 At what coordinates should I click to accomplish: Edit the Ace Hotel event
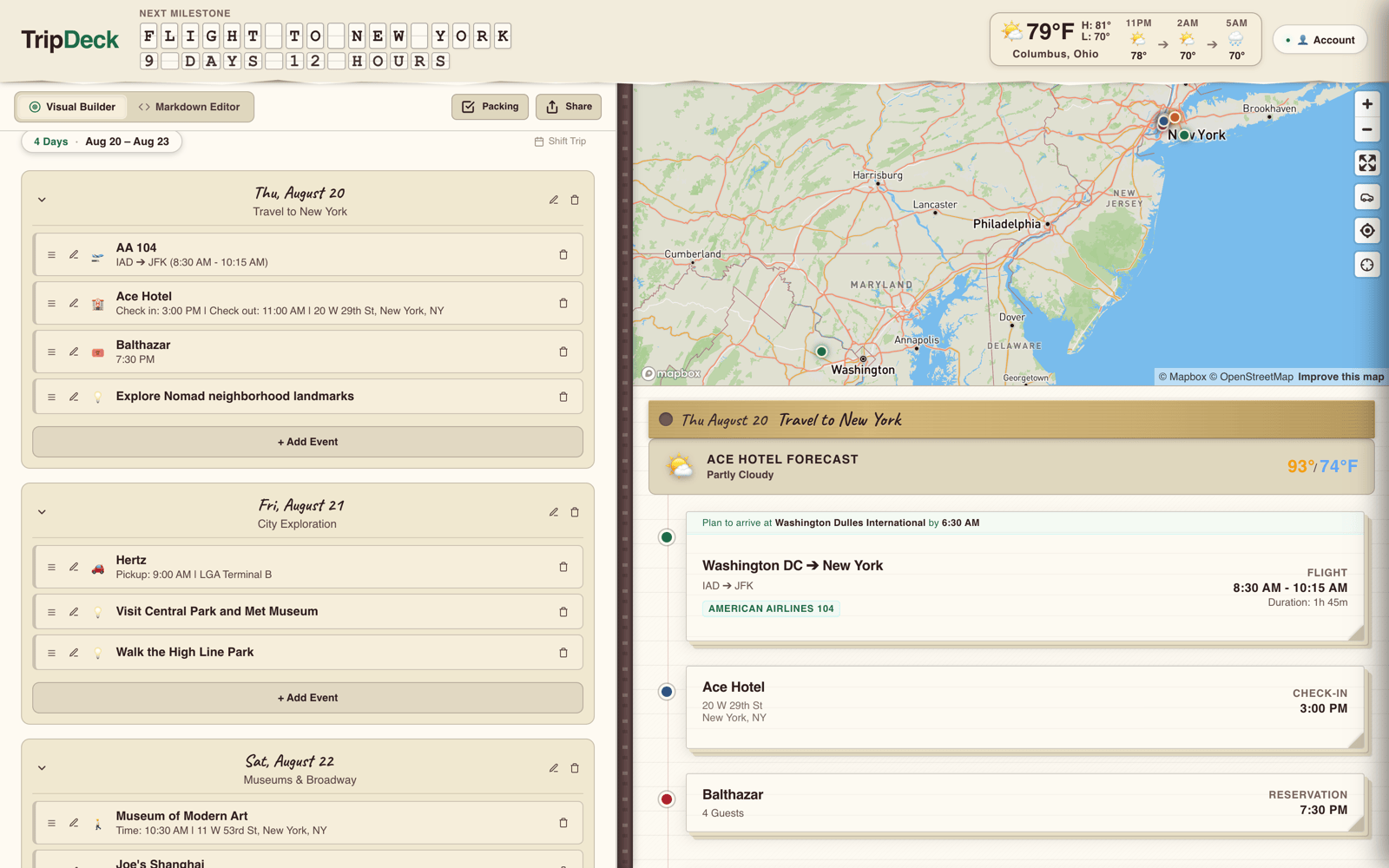pos(74,303)
